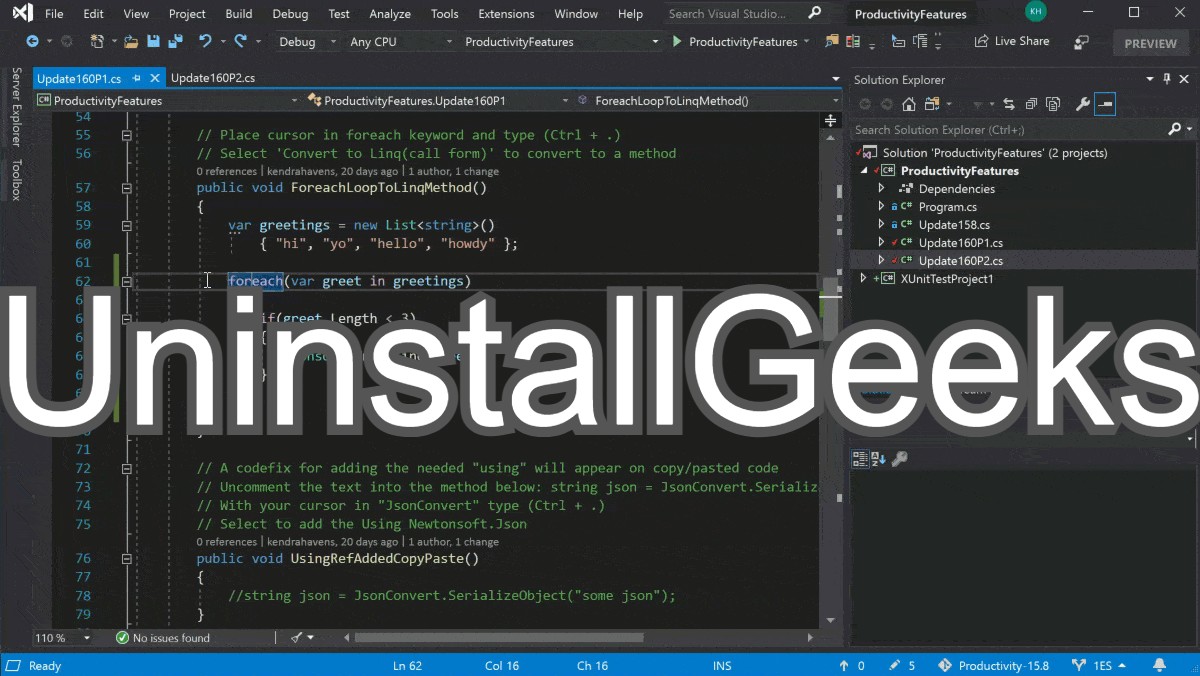Viewport: 1200px width, 676px height.
Task: Collapse the UsingRefAddedCopyPaste method outline on line 76
Action: pos(127,559)
